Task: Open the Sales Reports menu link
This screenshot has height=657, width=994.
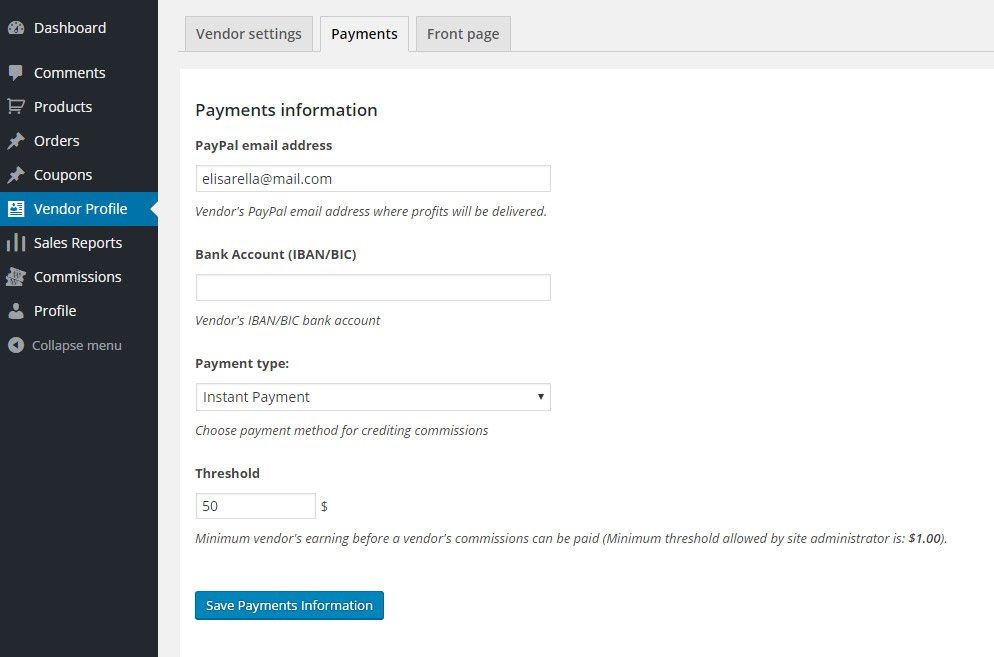Action: [x=78, y=243]
